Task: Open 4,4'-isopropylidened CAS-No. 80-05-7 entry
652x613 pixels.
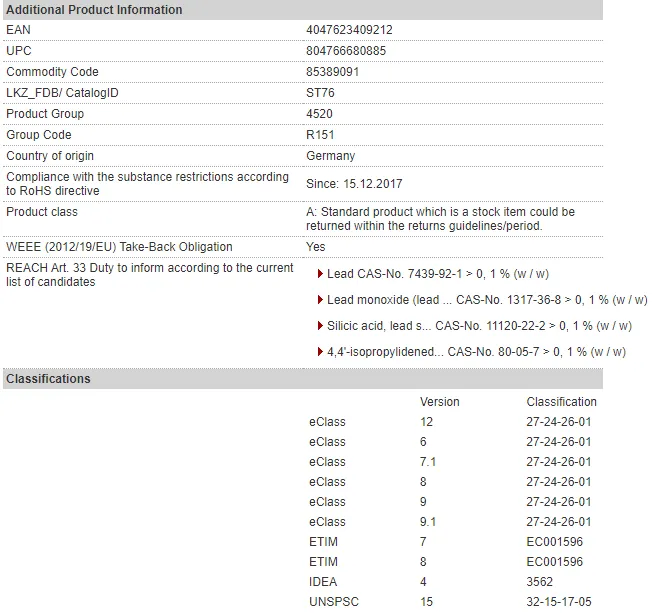Action: [476, 352]
